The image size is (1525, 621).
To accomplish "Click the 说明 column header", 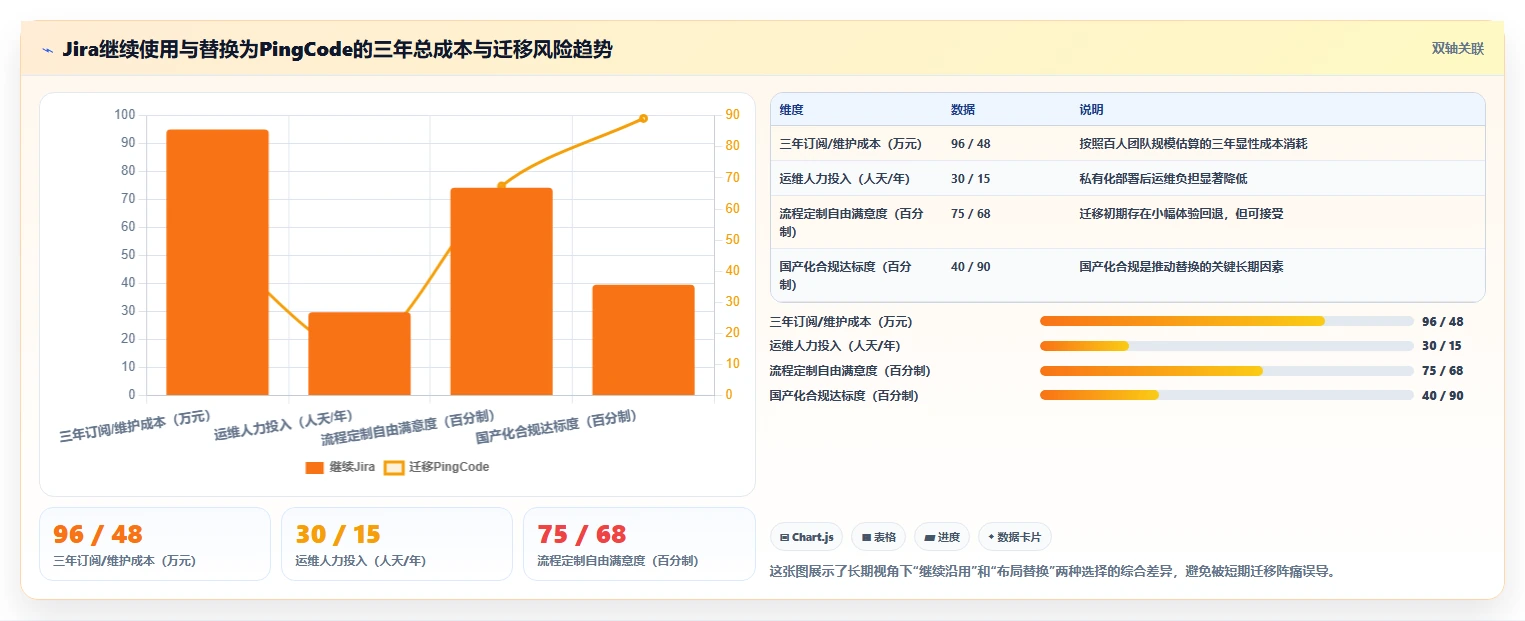I will tap(1091, 109).
